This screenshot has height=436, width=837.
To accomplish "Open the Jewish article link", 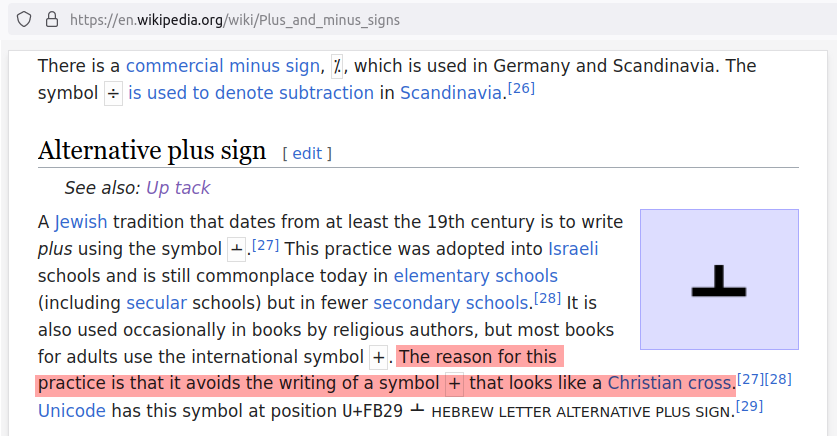I will [81, 221].
